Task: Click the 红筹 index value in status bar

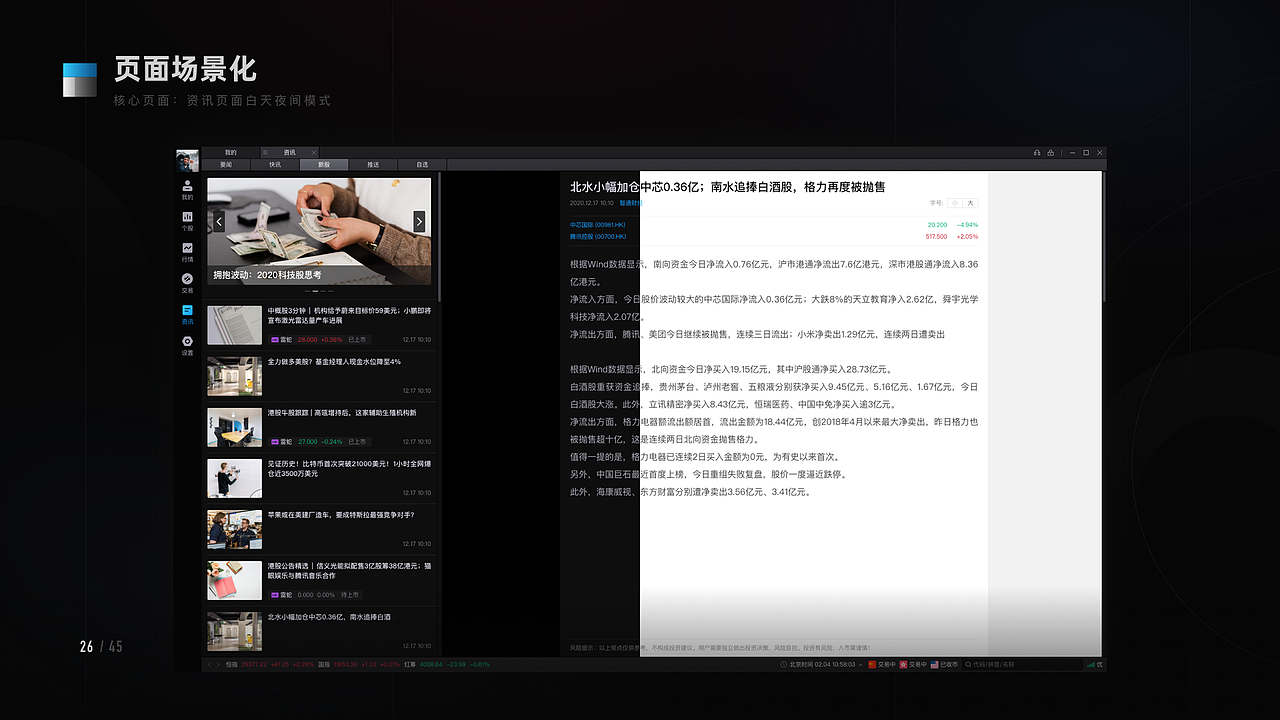Action: pos(431,664)
